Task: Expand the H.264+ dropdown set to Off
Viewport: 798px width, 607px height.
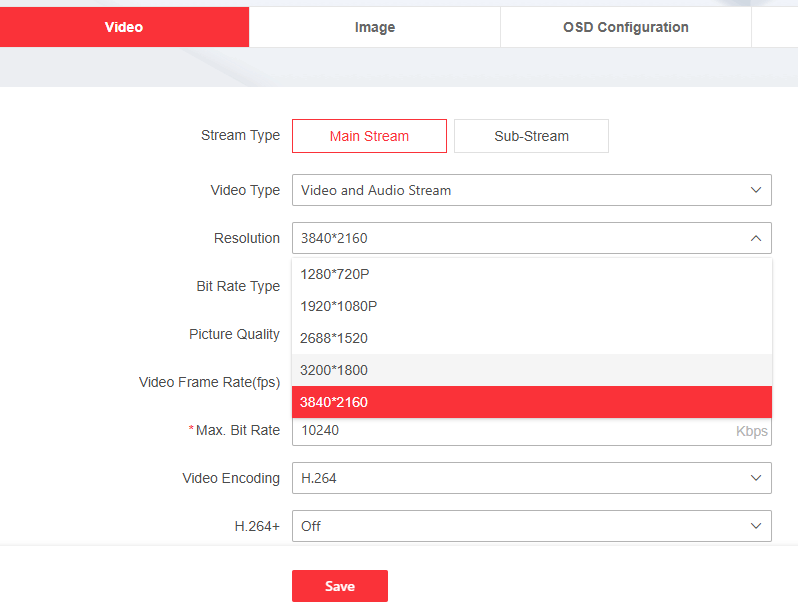Action: click(x=520, y=526)
